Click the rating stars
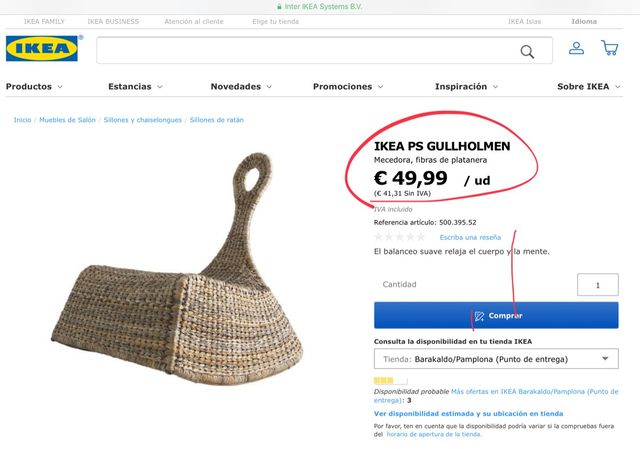 [x=400, y=237]
